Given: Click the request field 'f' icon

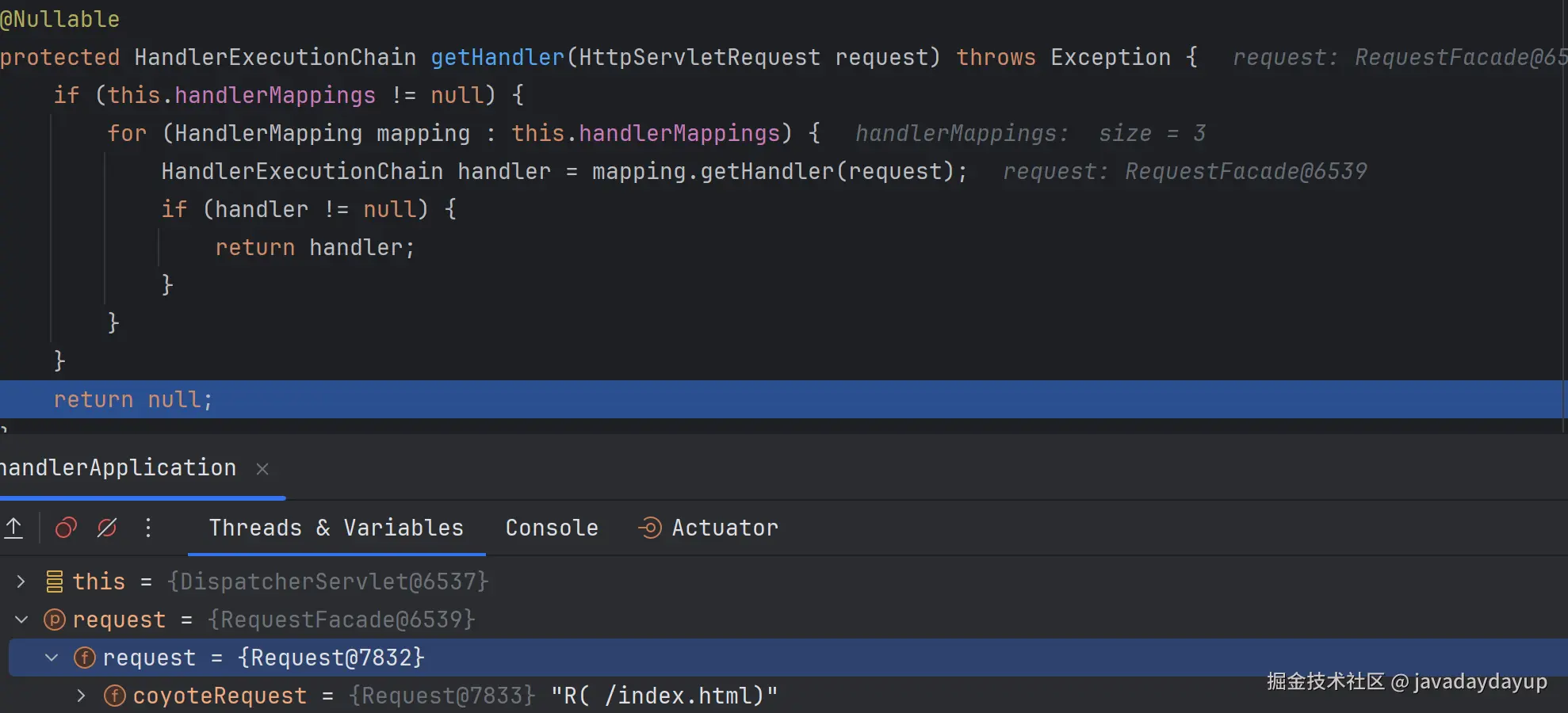Looking at the screenshot, I should tap(84, 658).
